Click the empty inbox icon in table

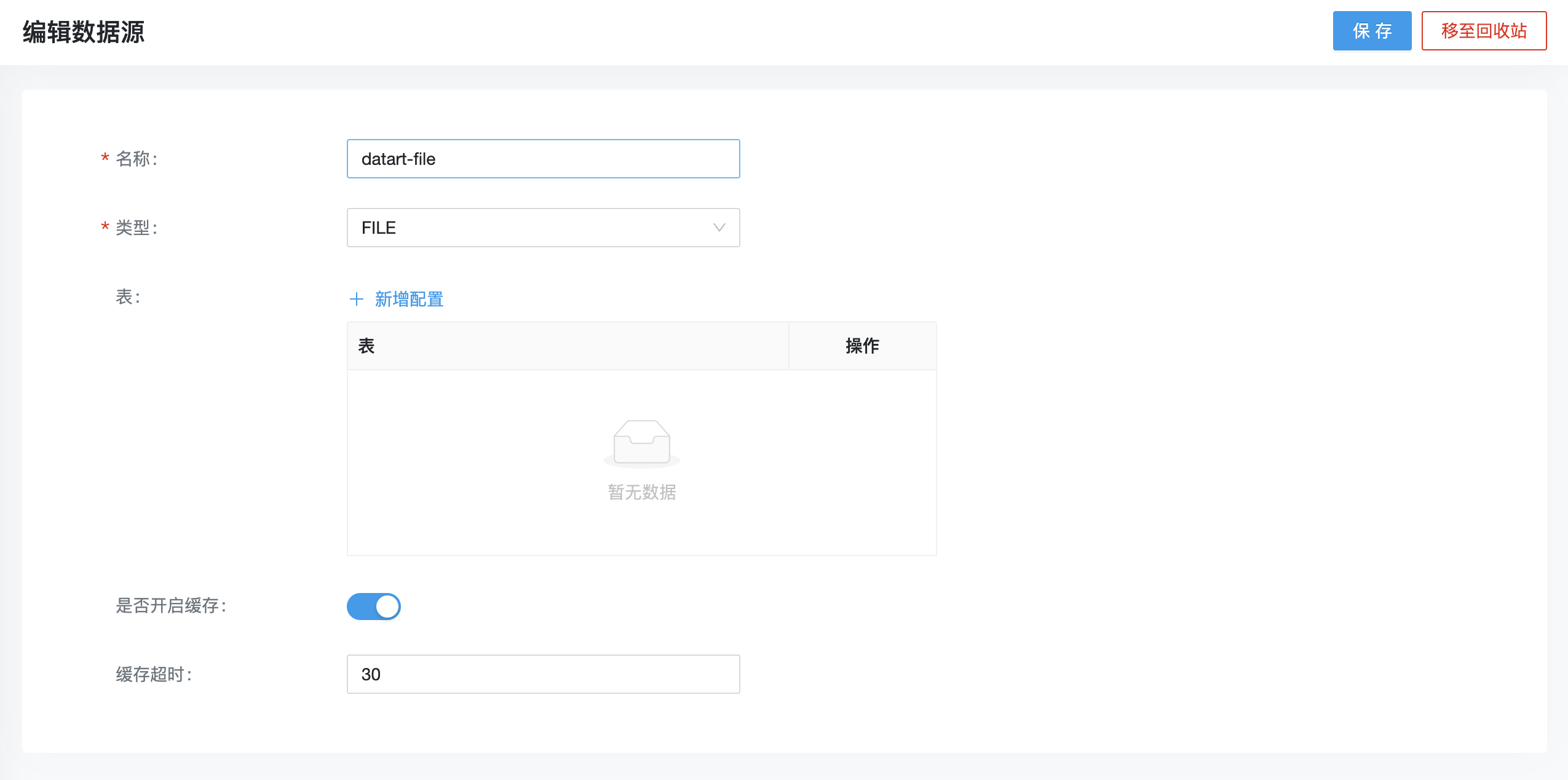coord(642,444)
